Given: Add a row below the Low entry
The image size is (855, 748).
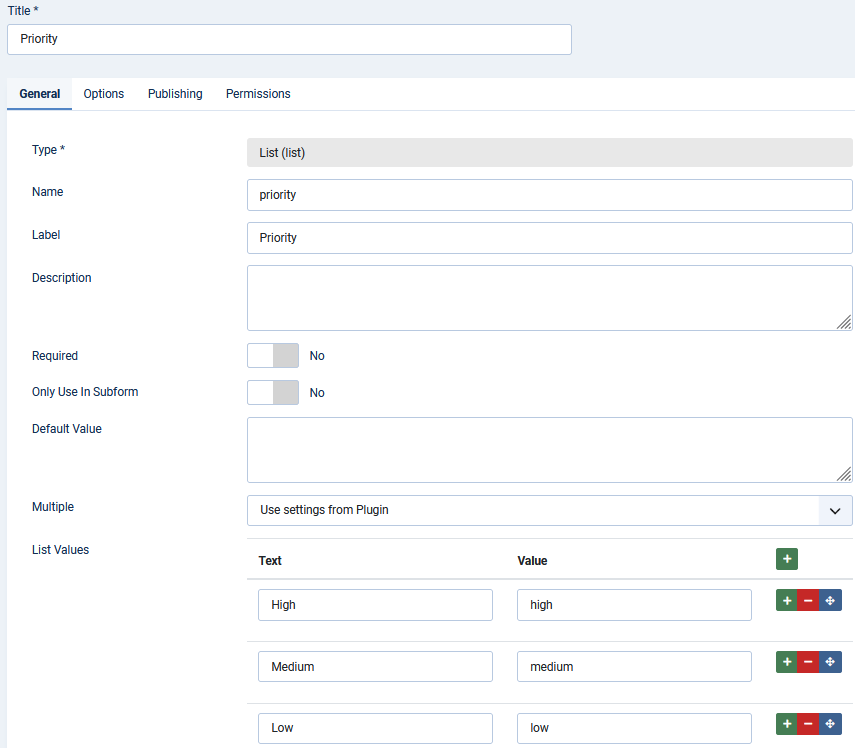Looking at the screenshot, I should click(787, 723).
